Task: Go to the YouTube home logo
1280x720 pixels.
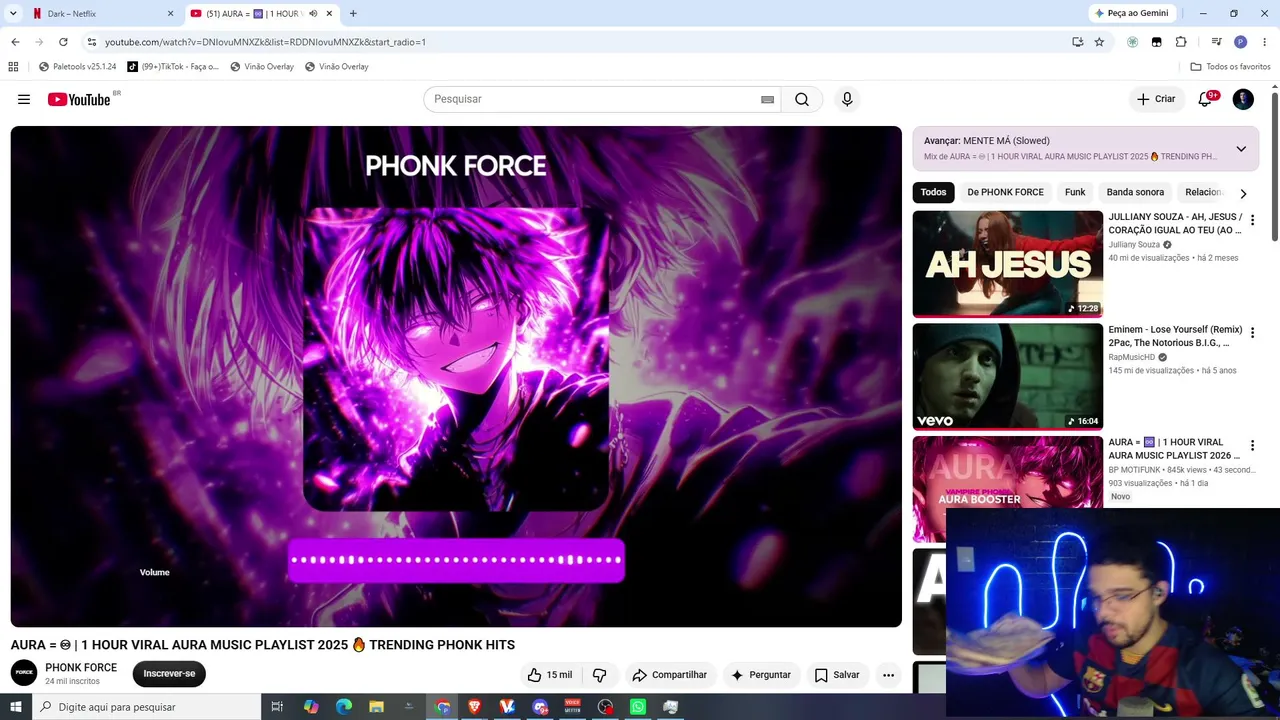Action: [79, 99]
